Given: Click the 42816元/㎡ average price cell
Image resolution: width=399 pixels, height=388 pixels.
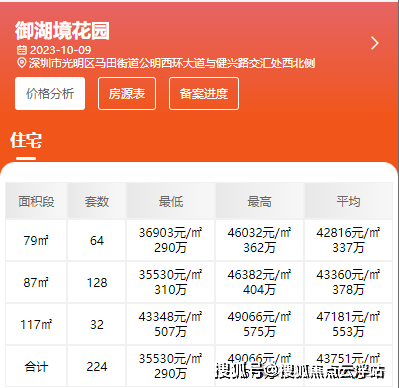Looking at the screenshot, I should coord(348,240).
